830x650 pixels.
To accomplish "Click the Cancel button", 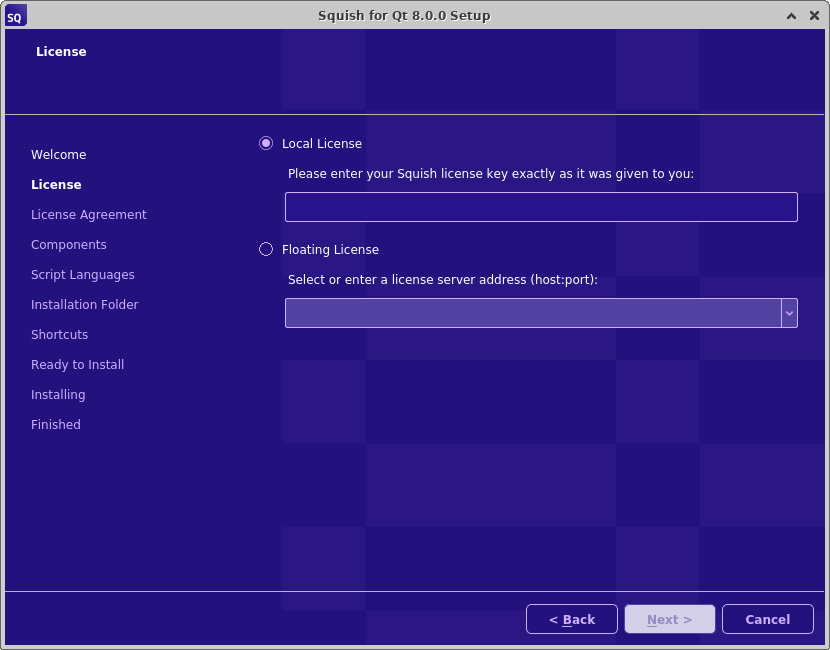I will pos(767,618).
